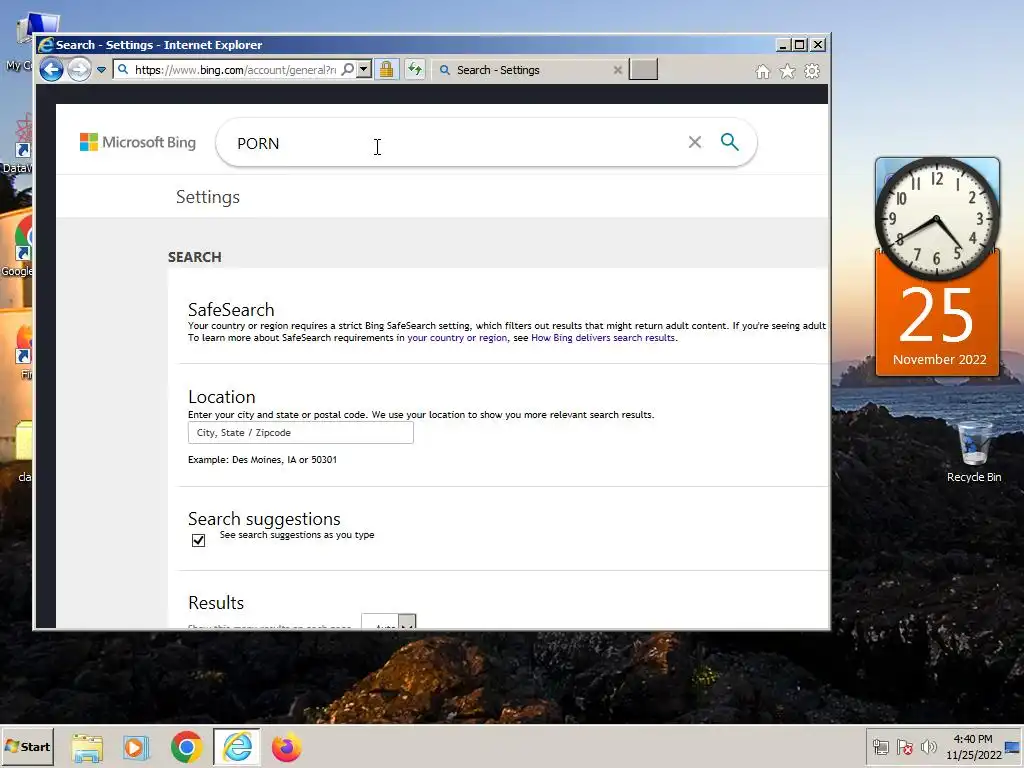Screen dimensions: 1024x768
Task: Open Windows Explorer from the taskbar
Action: point(87,747)
